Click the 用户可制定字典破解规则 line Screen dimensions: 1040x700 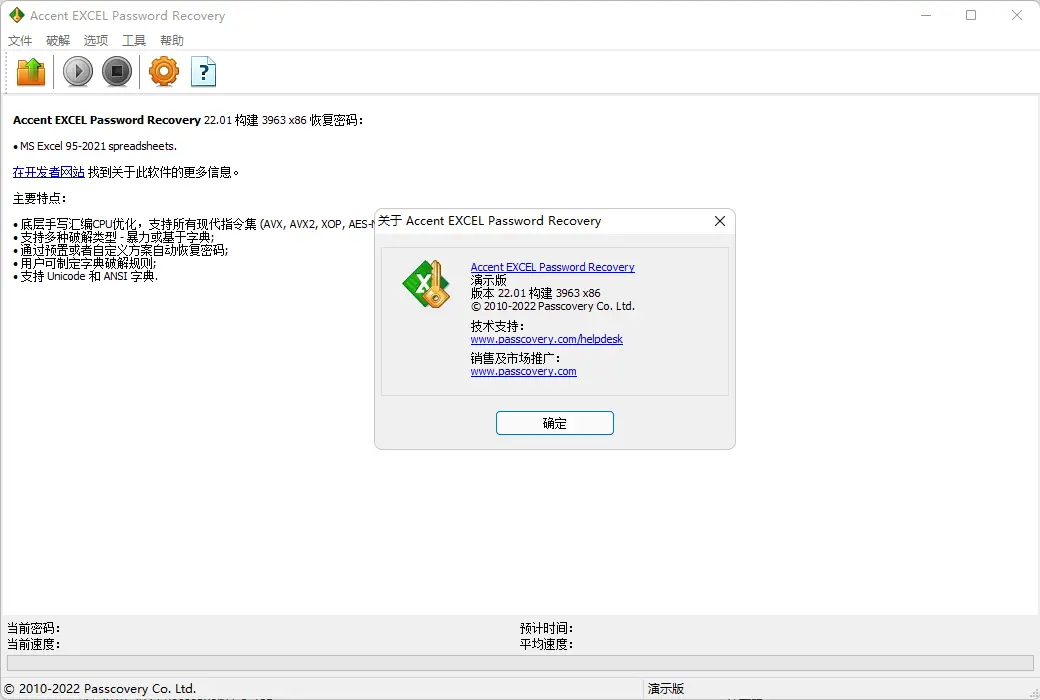point(84,263)
